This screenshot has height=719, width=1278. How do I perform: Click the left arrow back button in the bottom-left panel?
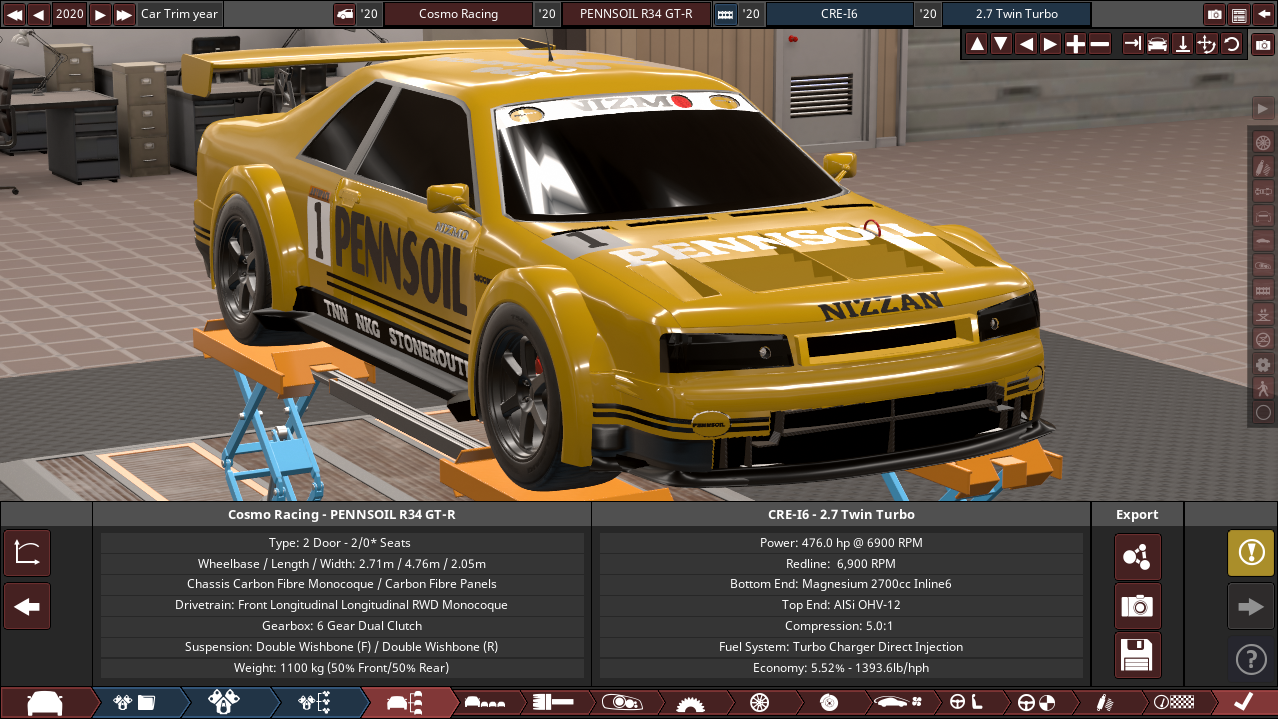click(27, 606)
